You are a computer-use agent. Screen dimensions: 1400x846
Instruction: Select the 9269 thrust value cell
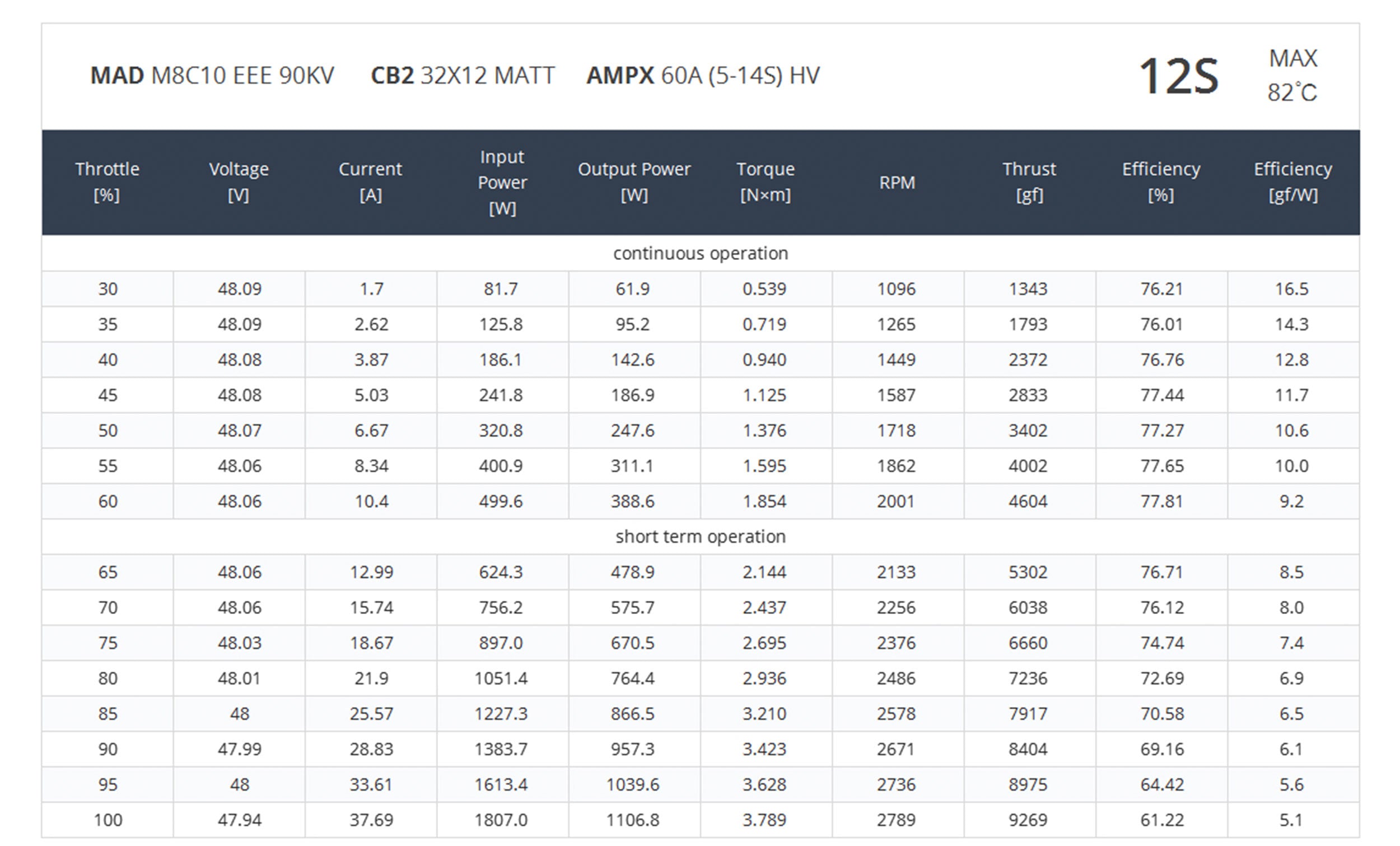tap(1028, 820)
